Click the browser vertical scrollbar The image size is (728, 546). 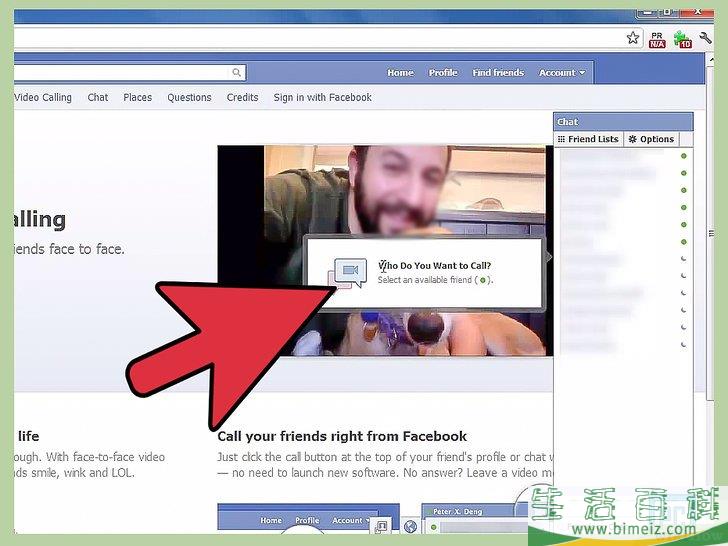[710, 232]
